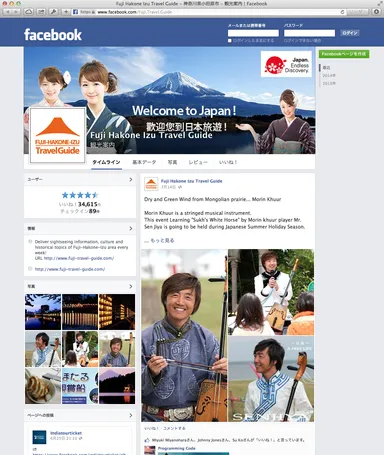The height and width of the screenshot is (455, 384).
Task: Open lantern reflections photo thumbnail
Action: tap(80, 312)
